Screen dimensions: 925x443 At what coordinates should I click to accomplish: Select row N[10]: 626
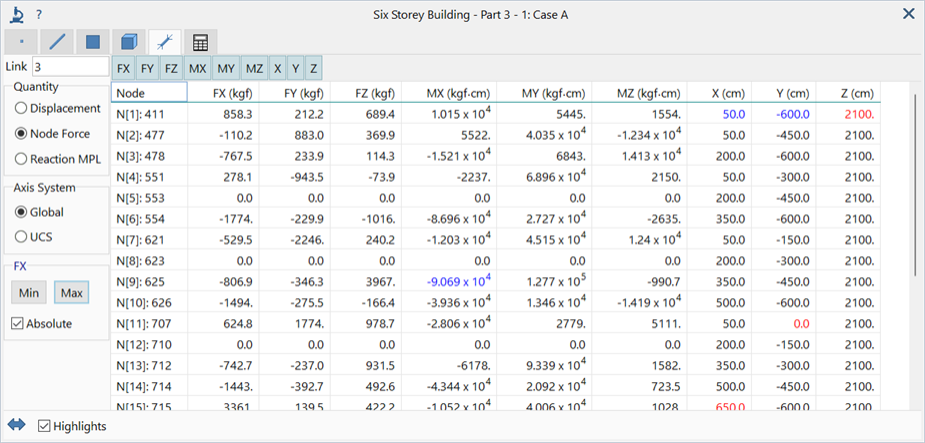pyautogui.click(x=496, y=303)
